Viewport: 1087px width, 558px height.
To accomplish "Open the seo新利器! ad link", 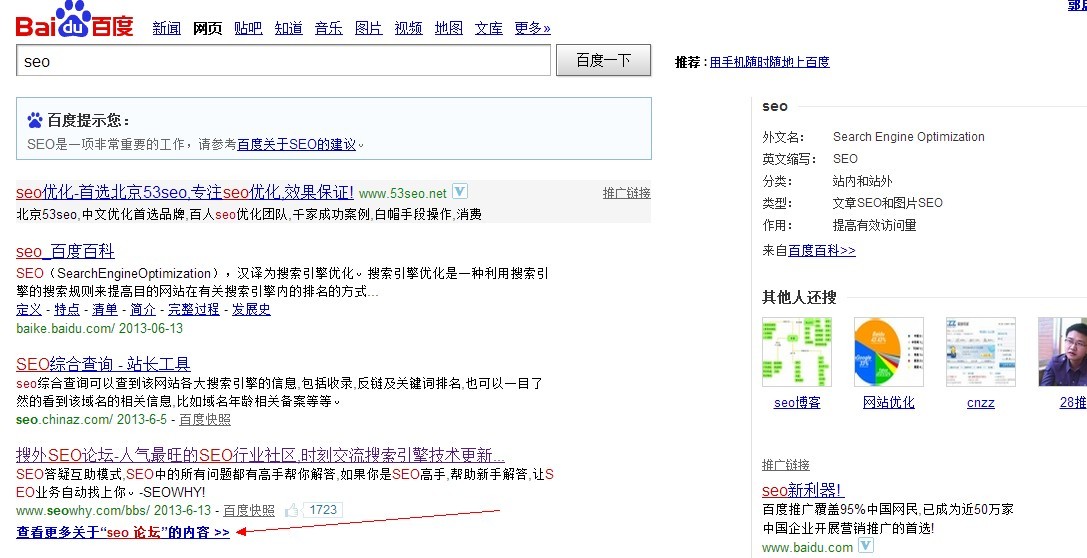I will coord(803,490).
